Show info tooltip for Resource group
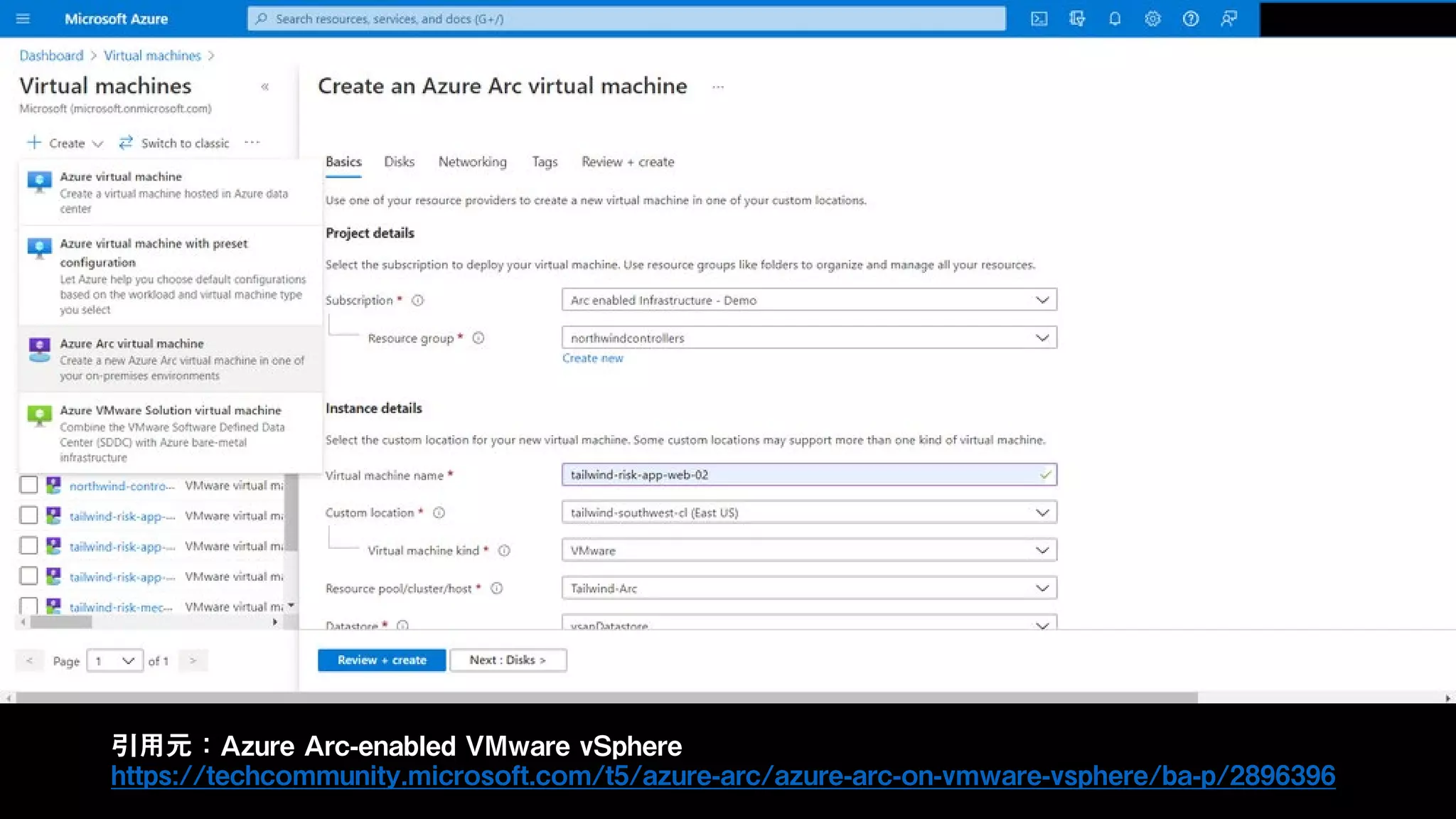1456x819 pixels. pos(478,338)
